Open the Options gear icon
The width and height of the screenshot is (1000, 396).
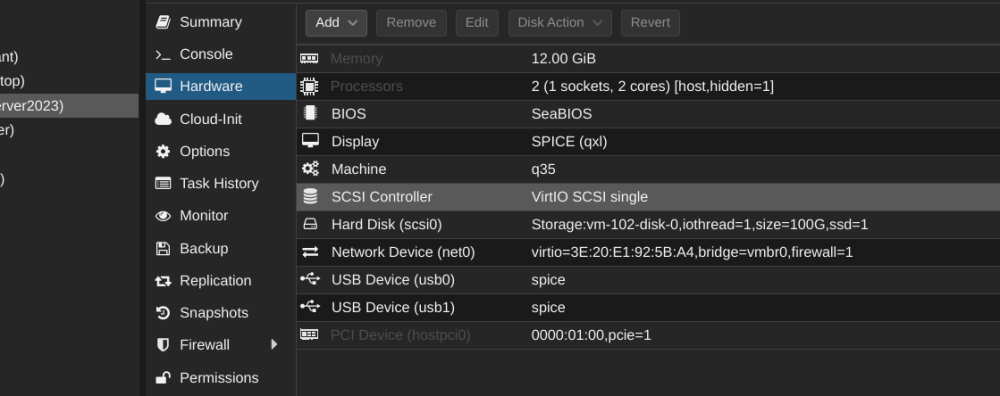click(163, 151)
